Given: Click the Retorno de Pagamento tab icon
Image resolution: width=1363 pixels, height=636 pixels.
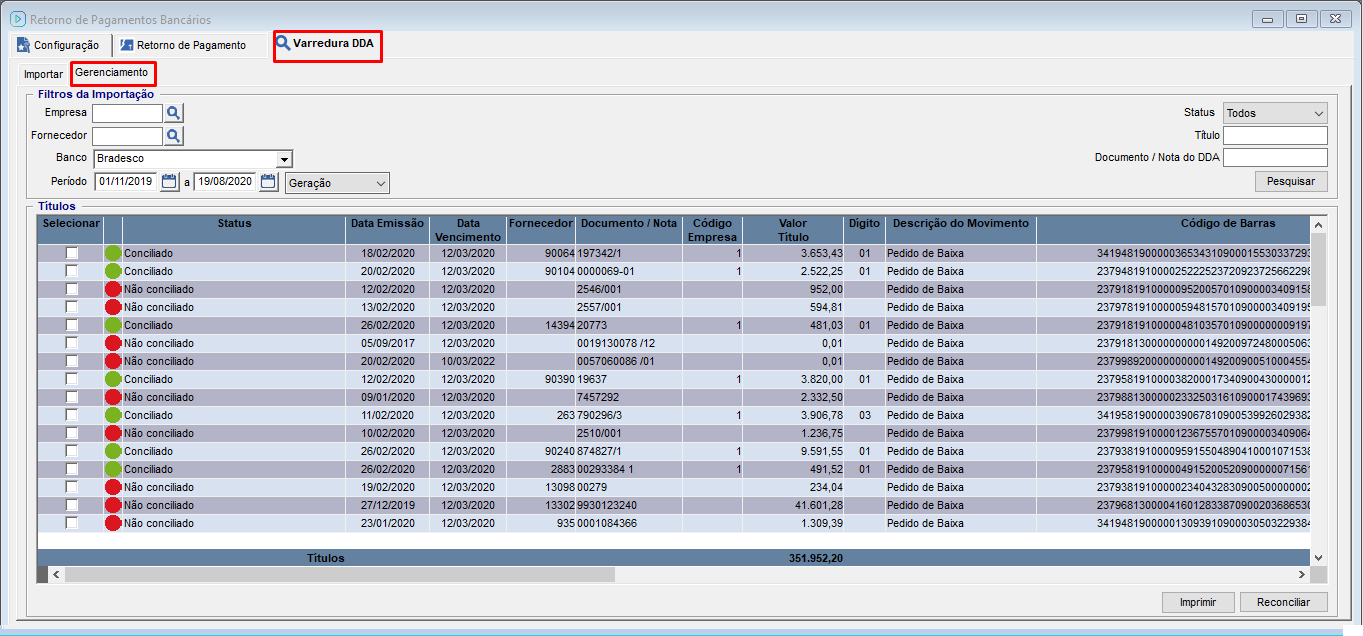Looking at the screenshot, I should pyautogui.click(x=126, y=45).
